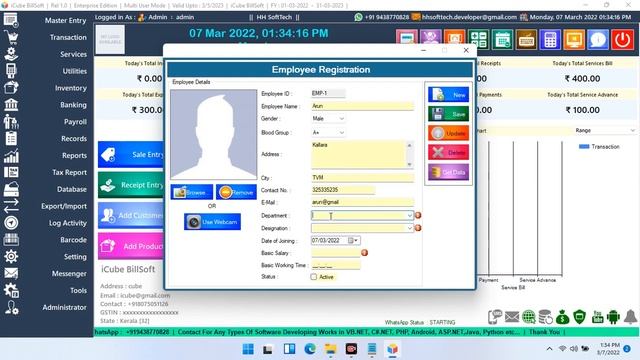Open the Date of Joining calendar picker

(x=353, y=240)
